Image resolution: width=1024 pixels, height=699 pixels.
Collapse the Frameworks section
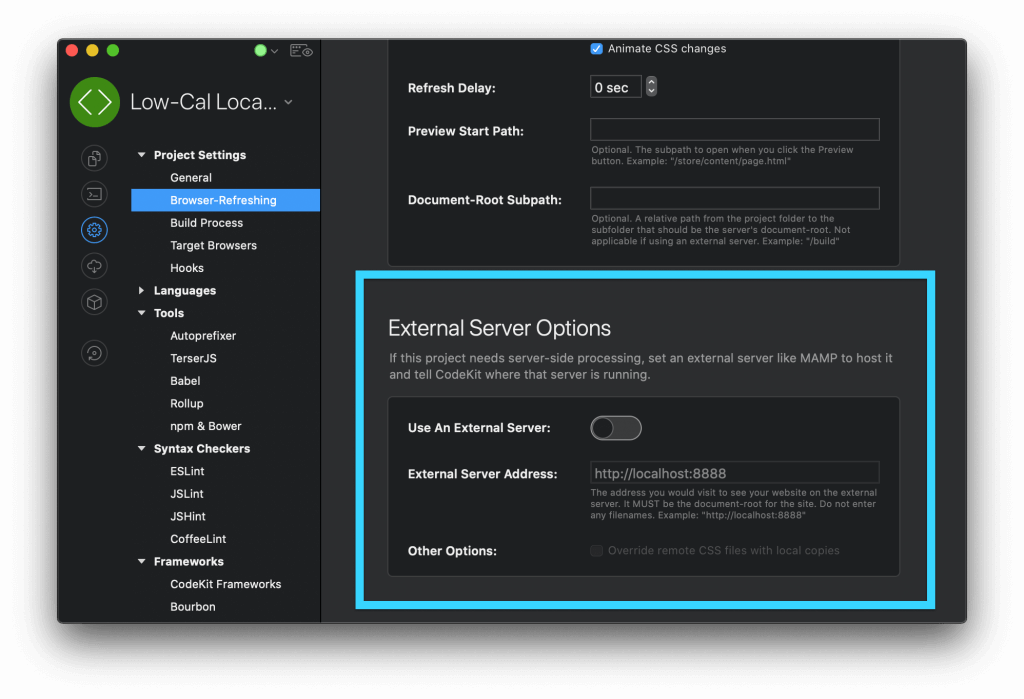(142, 562)
